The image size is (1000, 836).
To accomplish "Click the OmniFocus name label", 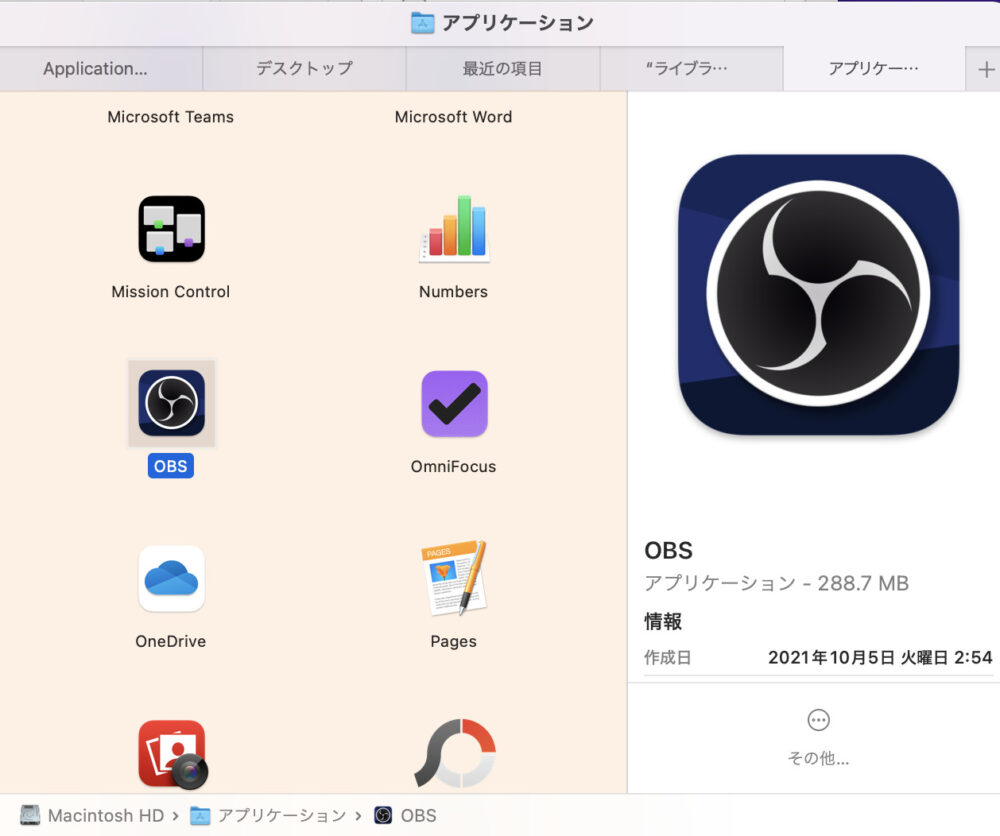I will pos(453,466).
